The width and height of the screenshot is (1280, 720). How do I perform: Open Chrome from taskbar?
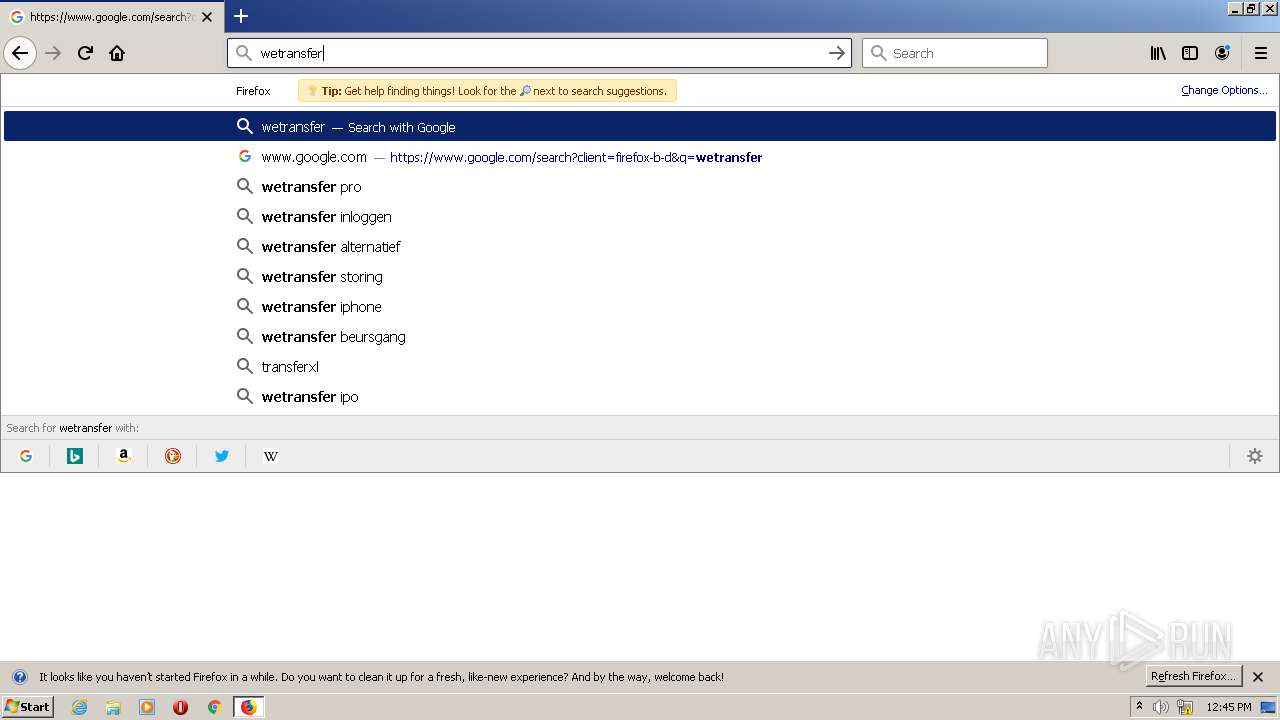pos(214,707)
